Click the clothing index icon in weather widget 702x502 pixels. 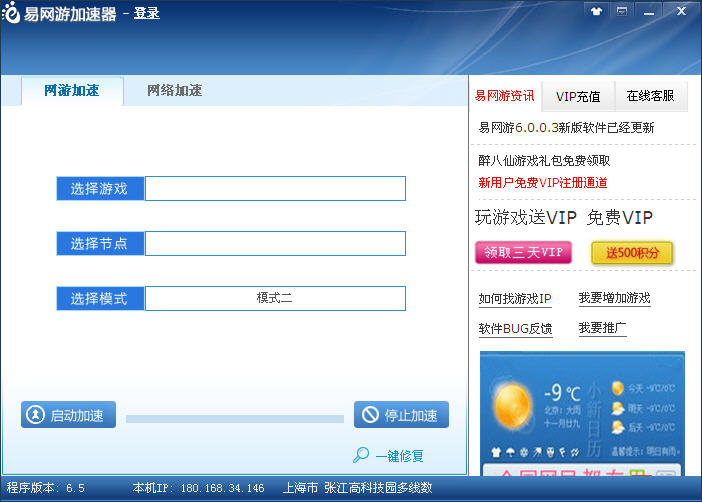(496, 452)
